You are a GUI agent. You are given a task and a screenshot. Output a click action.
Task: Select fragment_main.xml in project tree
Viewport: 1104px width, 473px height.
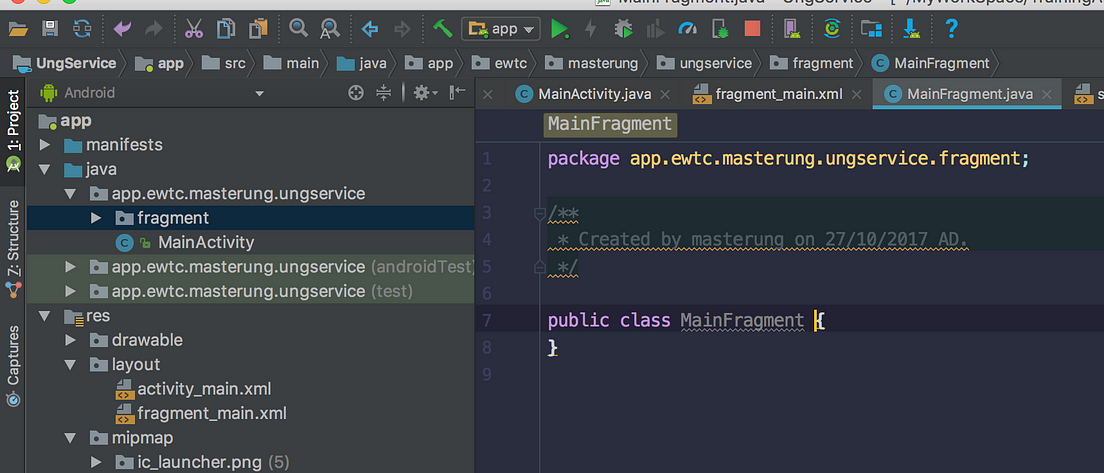(x=211, y=413)
